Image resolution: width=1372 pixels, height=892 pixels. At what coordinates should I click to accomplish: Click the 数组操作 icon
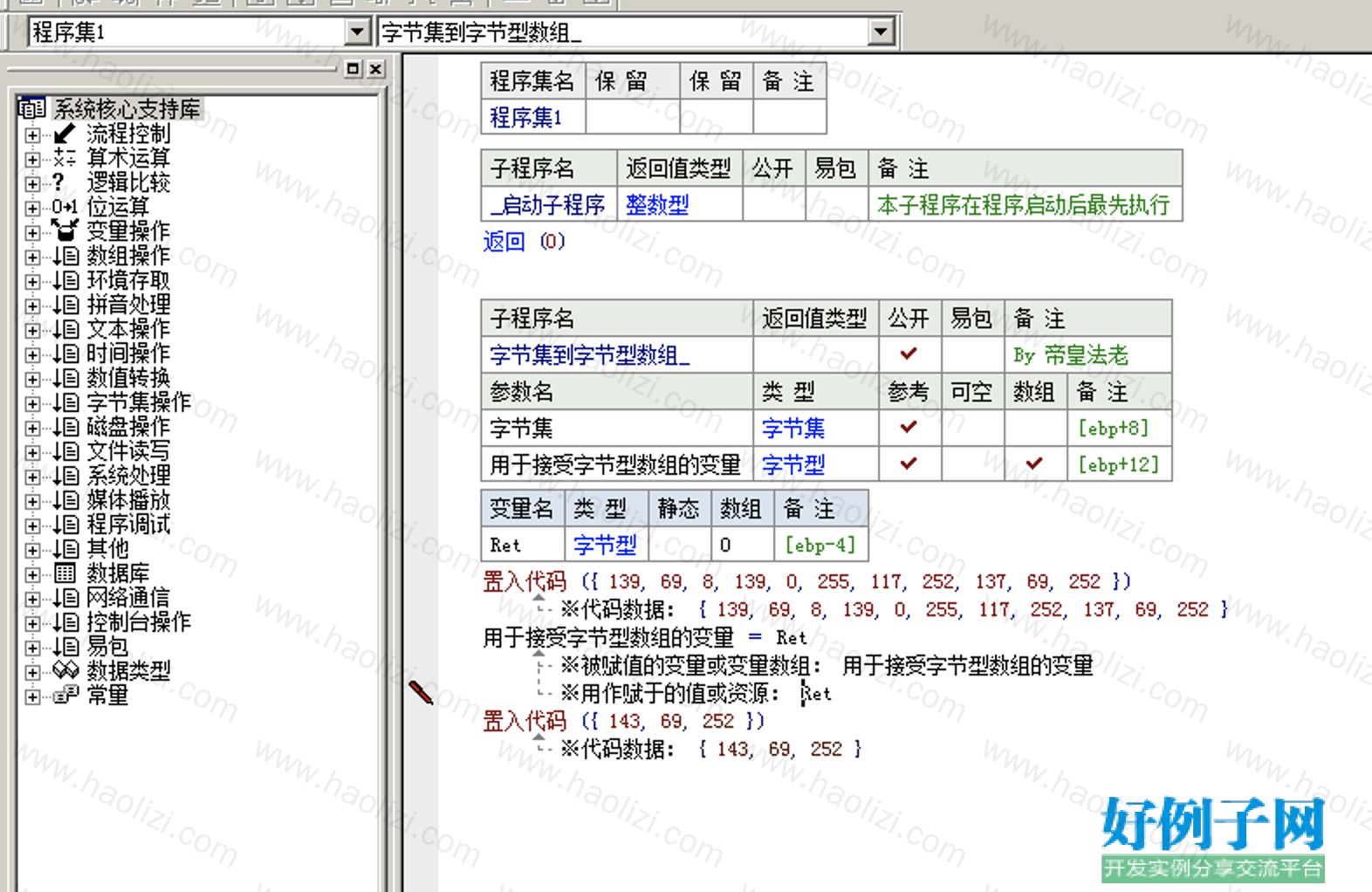coord(65,256)
